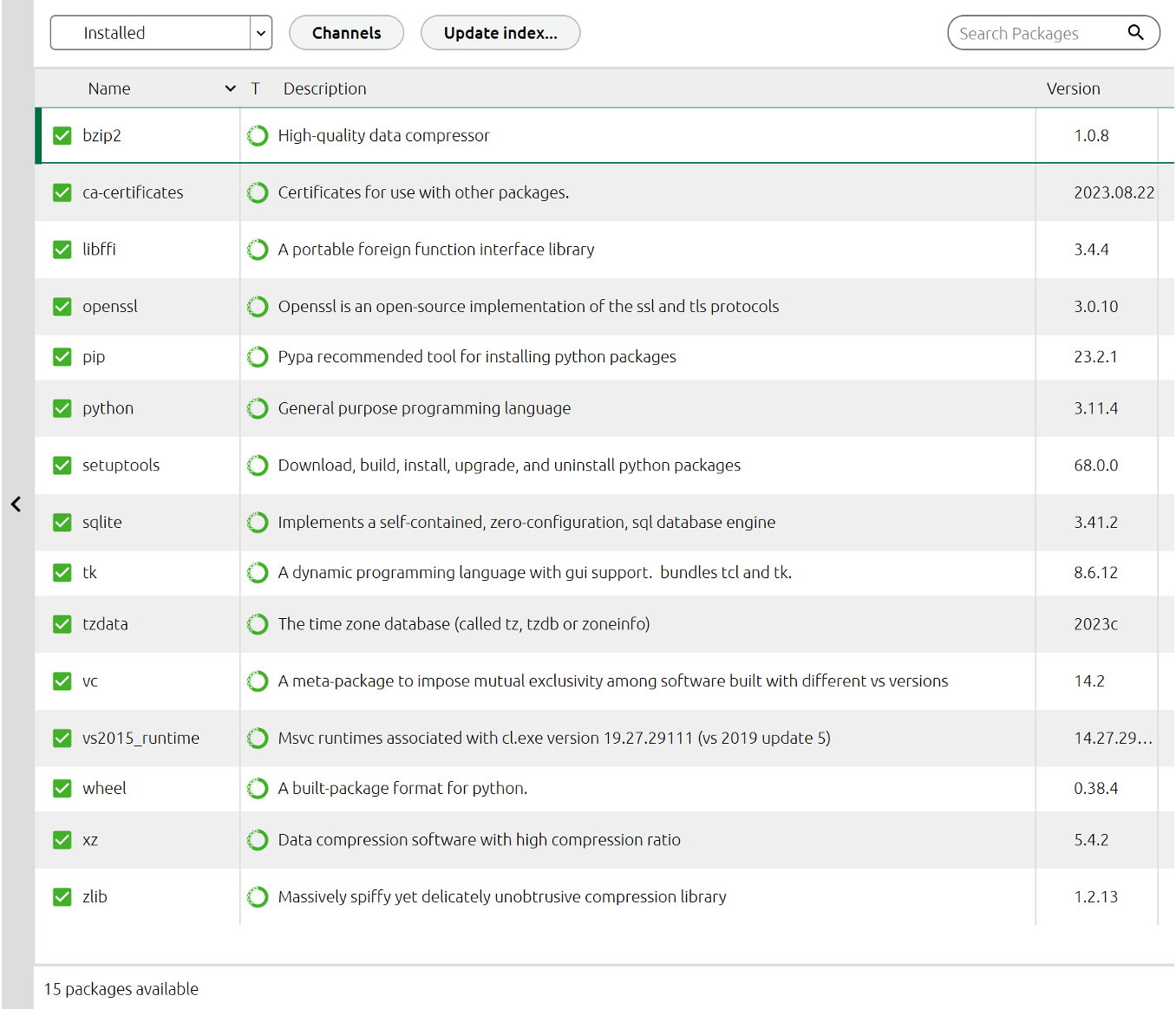Click the package type icon for openssl

click(258, 307)
